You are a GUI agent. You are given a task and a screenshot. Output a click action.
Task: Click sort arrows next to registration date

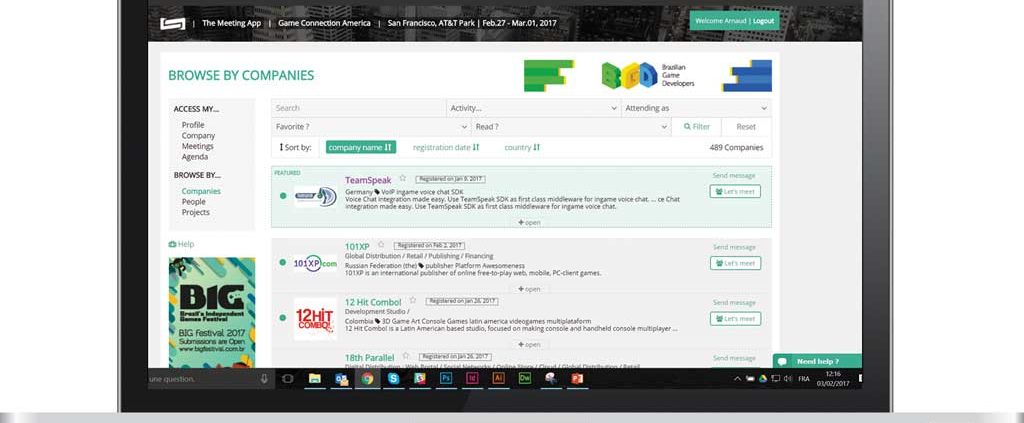476,148
